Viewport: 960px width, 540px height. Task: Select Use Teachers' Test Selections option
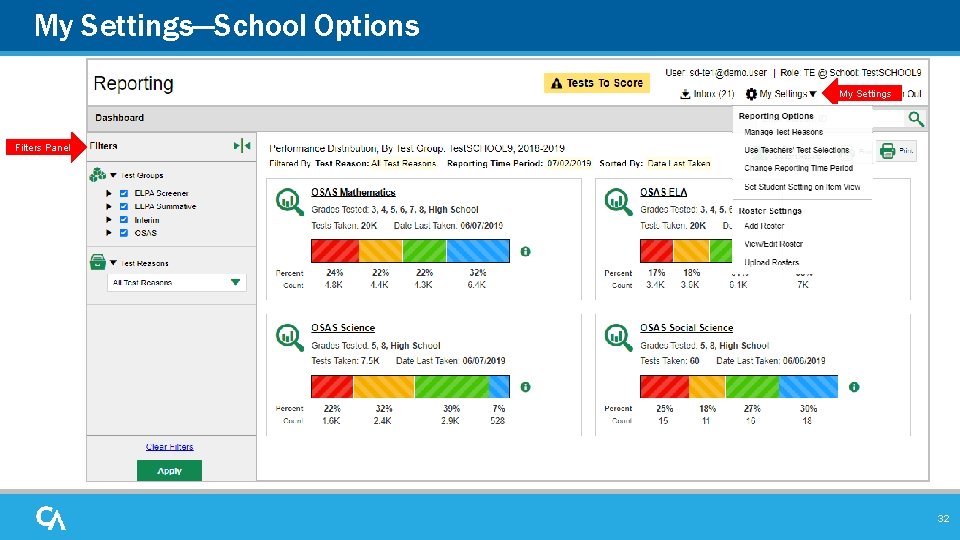point(797,150)
